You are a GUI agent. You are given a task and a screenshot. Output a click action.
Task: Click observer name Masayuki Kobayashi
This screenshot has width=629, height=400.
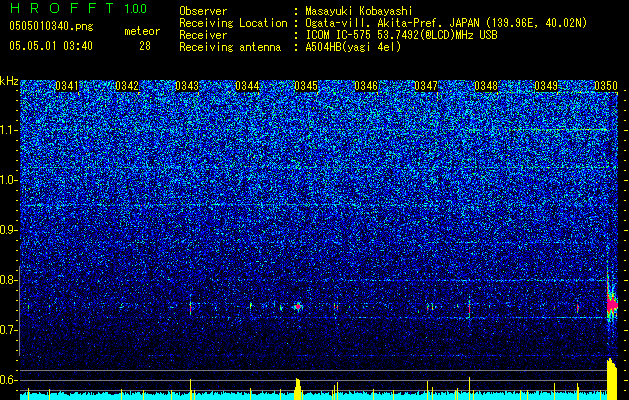point(359,11)
